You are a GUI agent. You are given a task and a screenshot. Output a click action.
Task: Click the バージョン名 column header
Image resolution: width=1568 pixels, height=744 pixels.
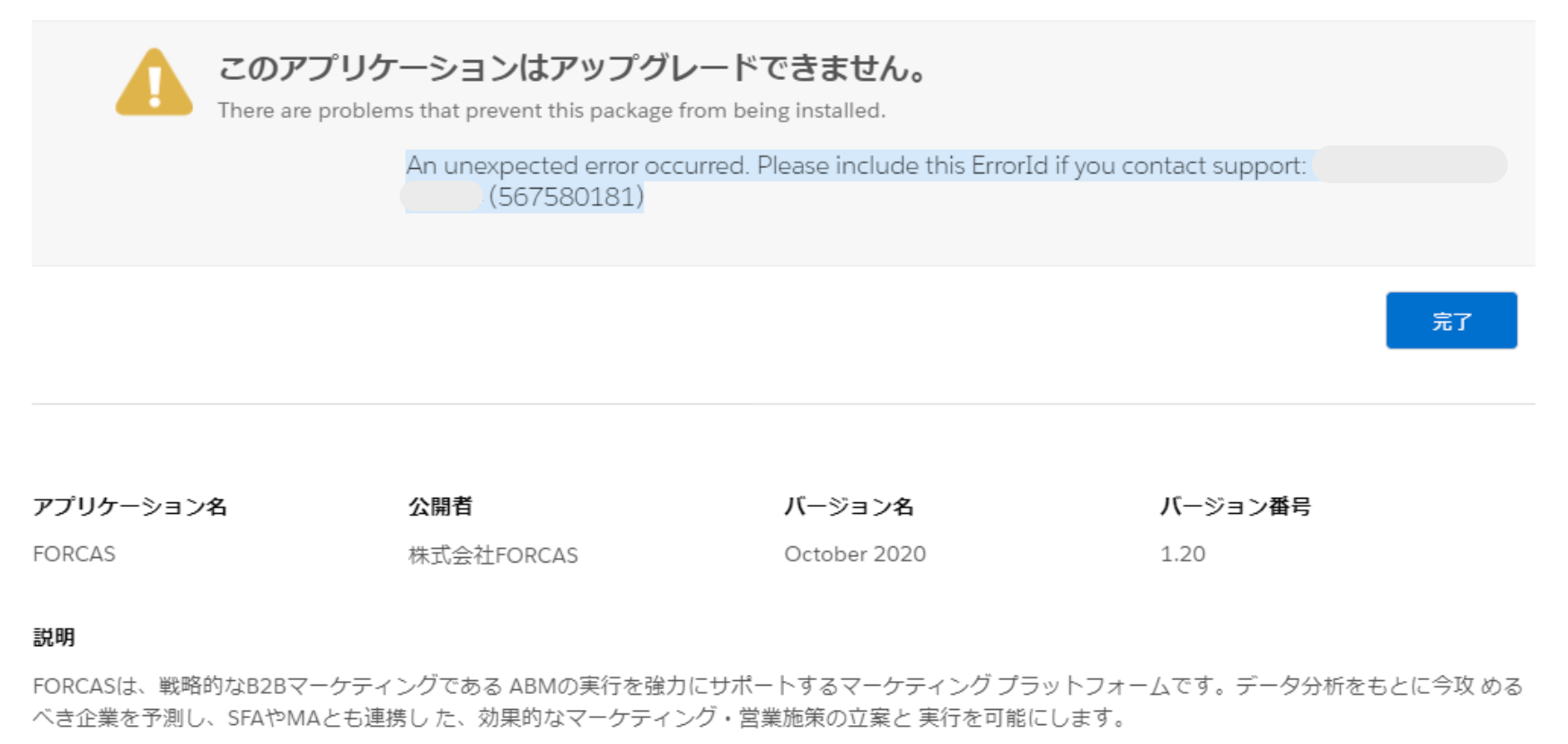pyautogui.click(x=850, y=506)
